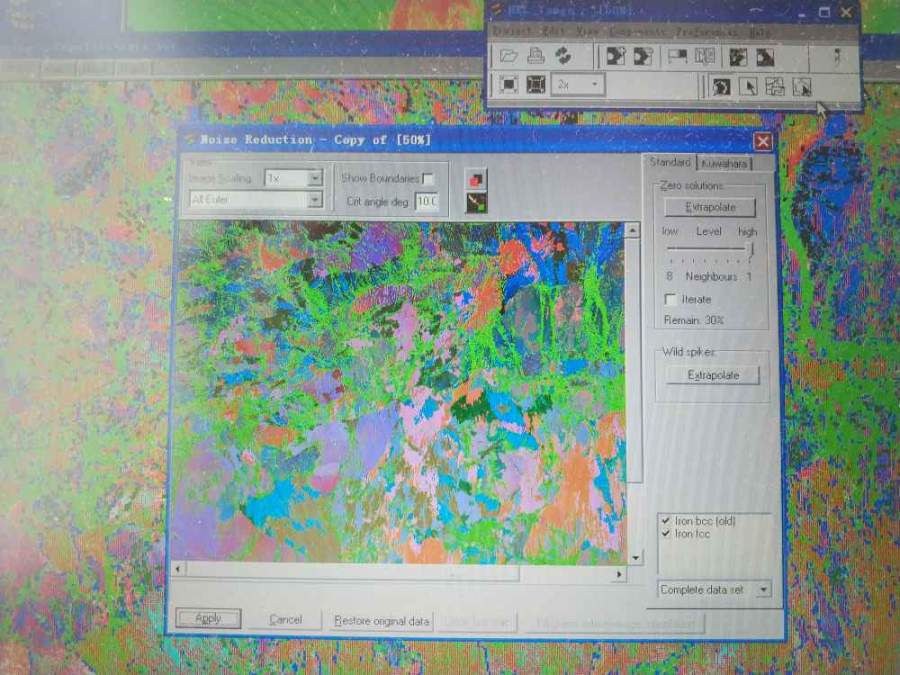Select the arrow pointer tool in Tango toolbar
The width and height of the screenshot is (900, 675).
pyautogui.click(x=748, y=87)
